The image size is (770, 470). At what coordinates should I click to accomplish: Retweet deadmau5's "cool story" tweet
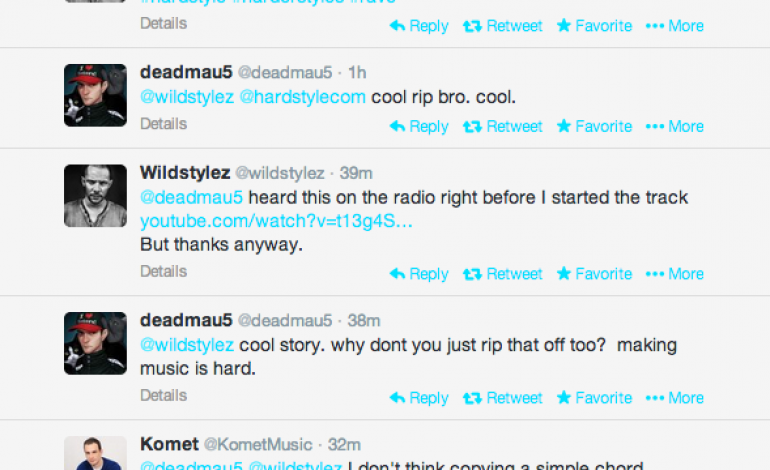click(x=503, y=398)
